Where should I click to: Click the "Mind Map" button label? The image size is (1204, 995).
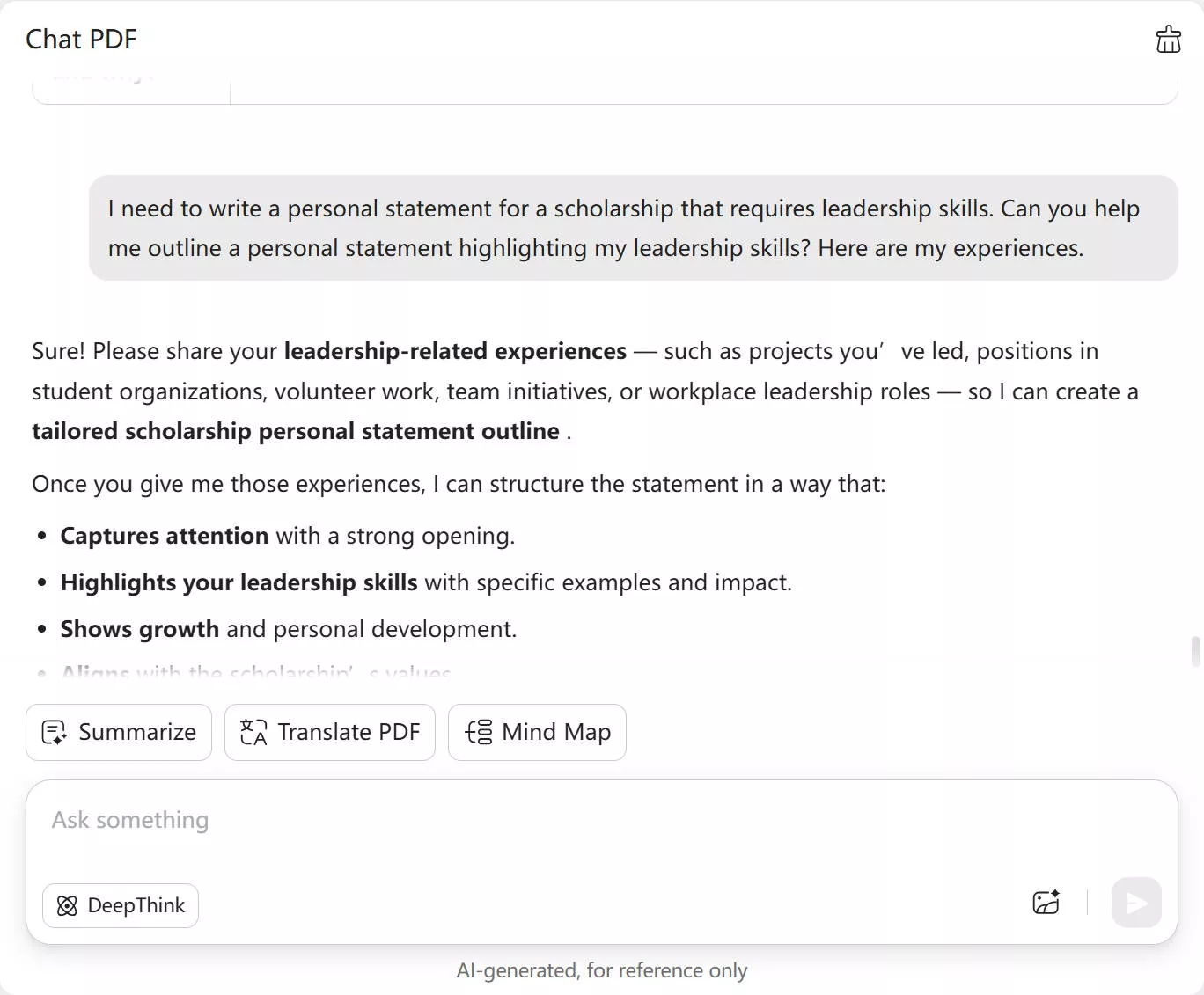tap(556, 733)
